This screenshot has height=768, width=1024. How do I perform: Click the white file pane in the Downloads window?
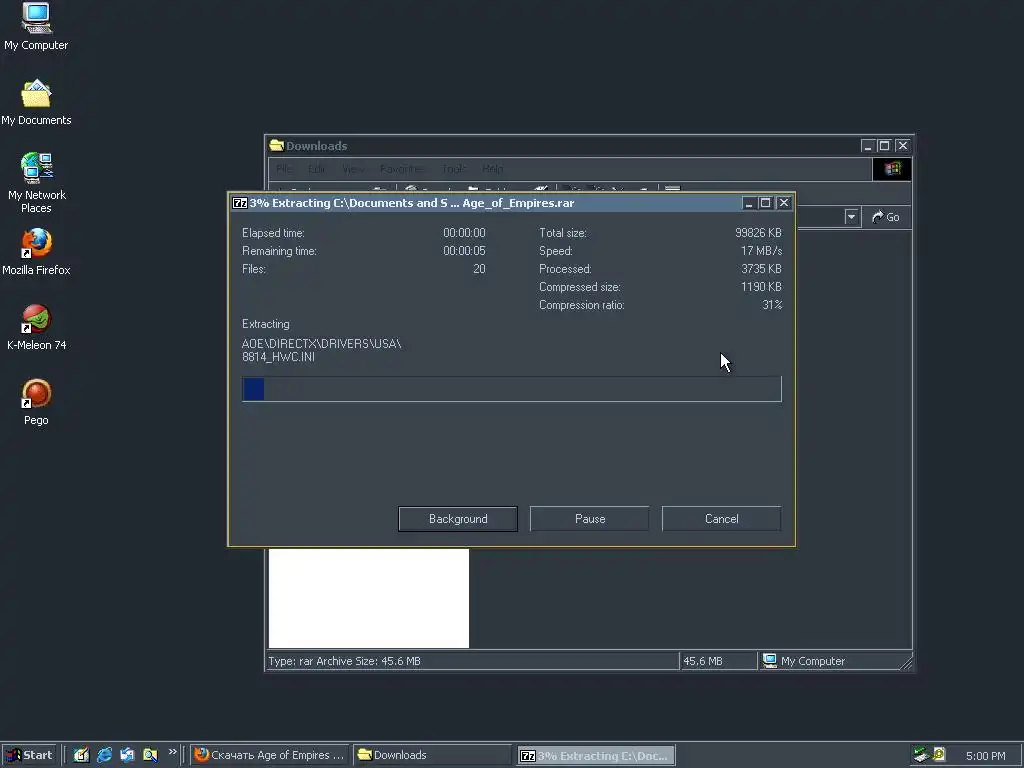click(x=369, y=598)
